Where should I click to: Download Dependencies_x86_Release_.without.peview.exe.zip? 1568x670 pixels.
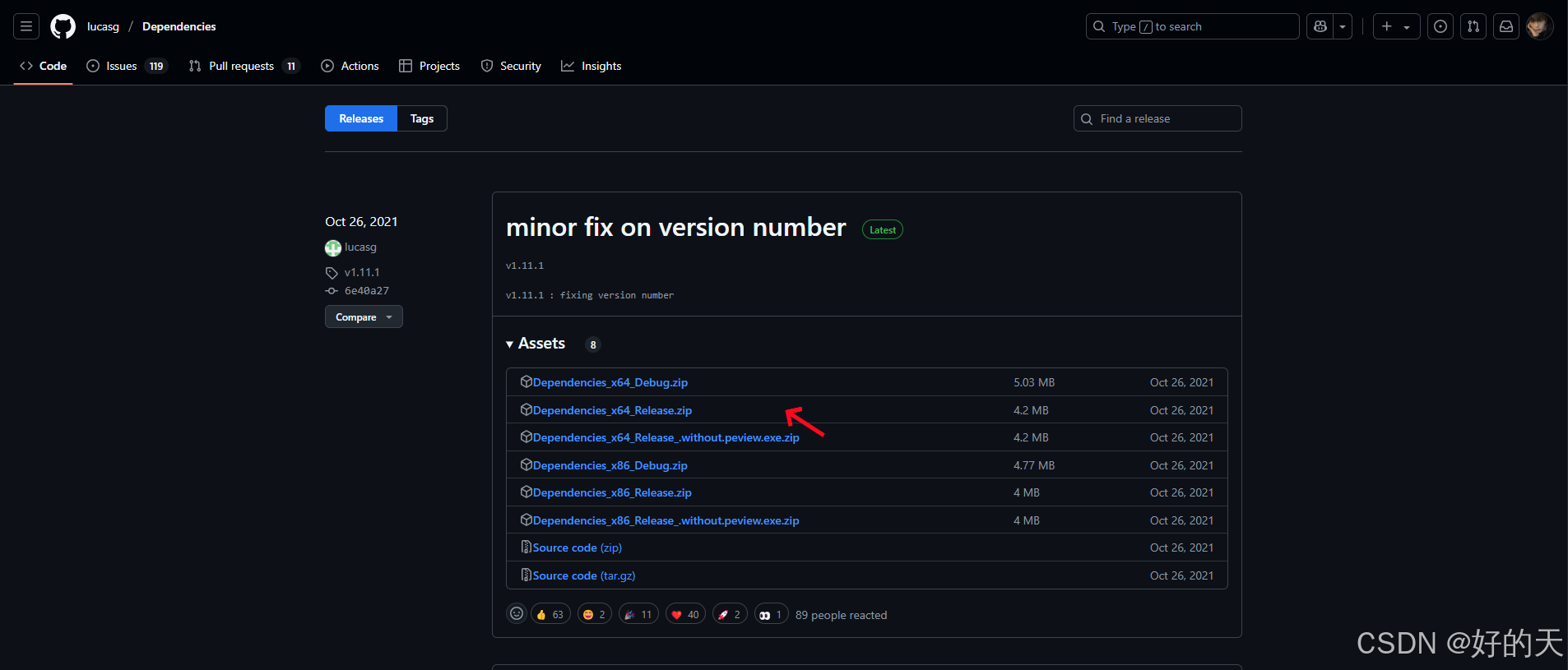click(666, 520)
